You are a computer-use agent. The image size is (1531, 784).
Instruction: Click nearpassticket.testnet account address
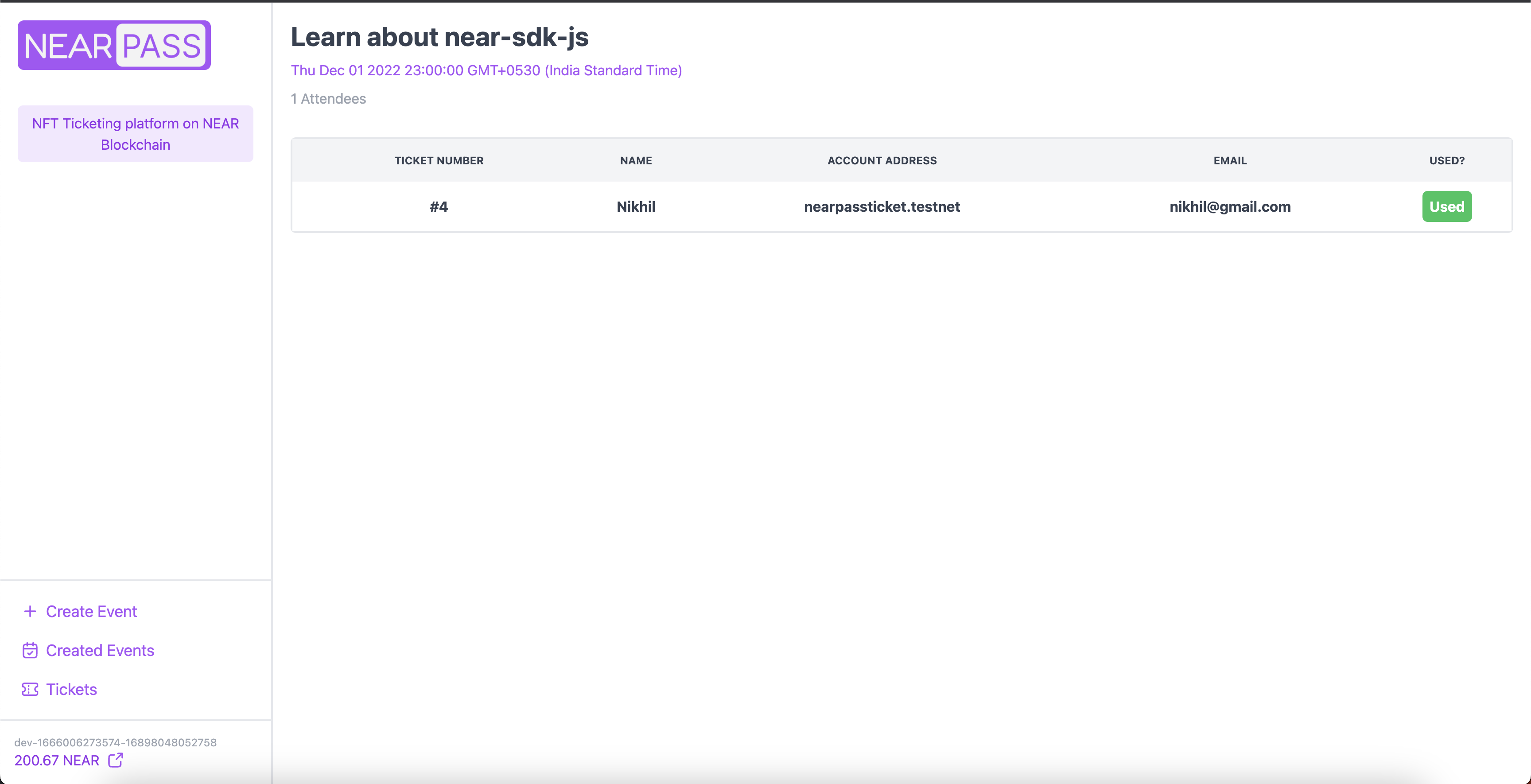pos(882,206)
